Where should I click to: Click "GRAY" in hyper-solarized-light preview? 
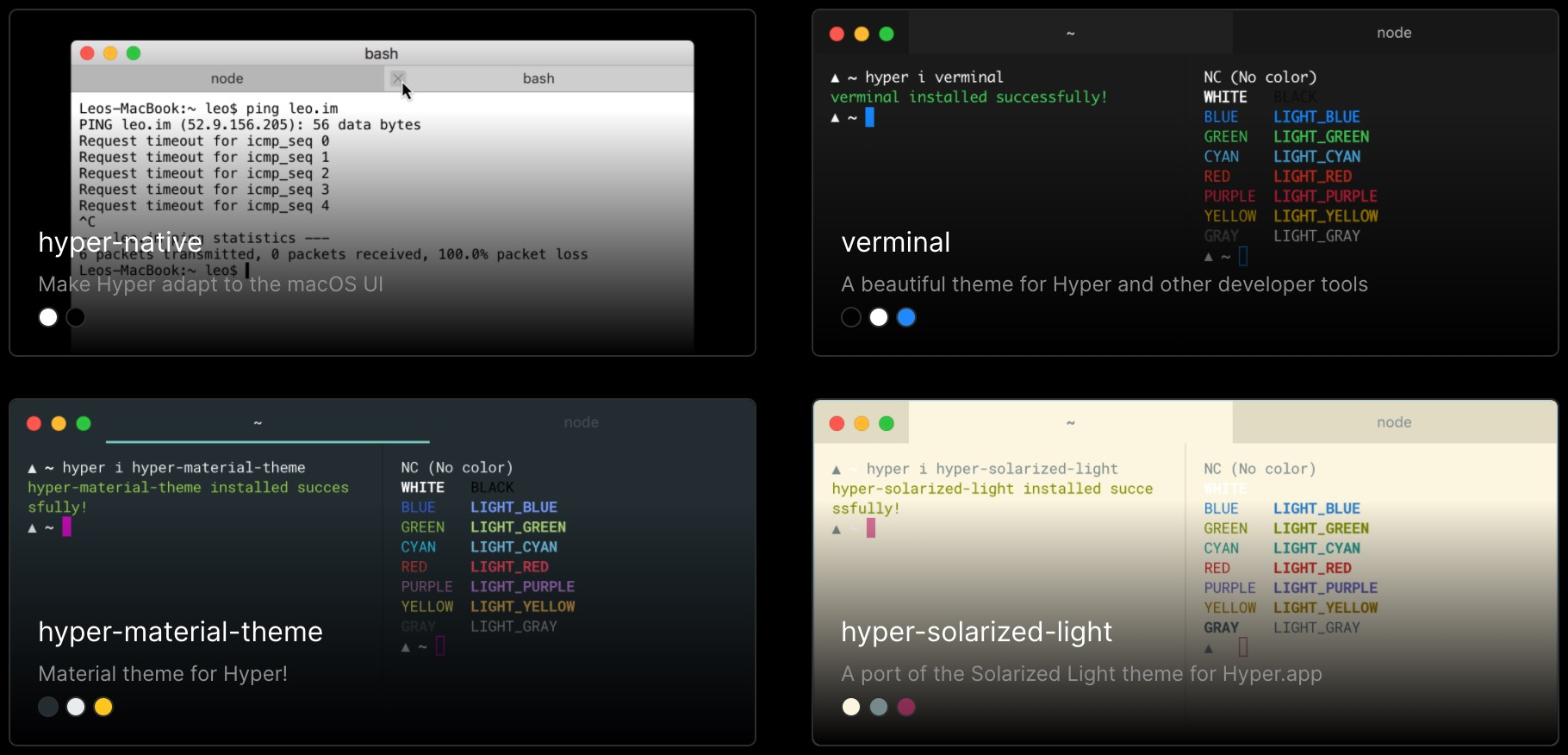click(1222, 627)
